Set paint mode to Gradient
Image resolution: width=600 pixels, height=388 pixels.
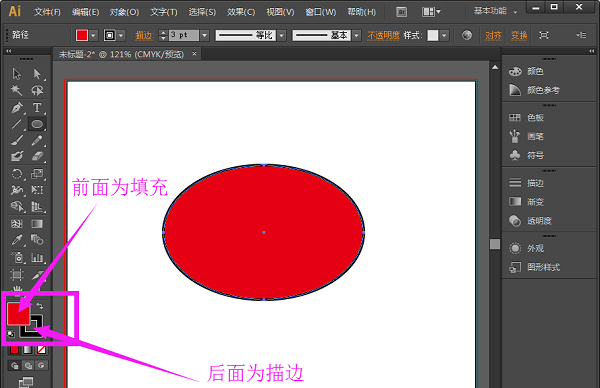pos(28,350)
